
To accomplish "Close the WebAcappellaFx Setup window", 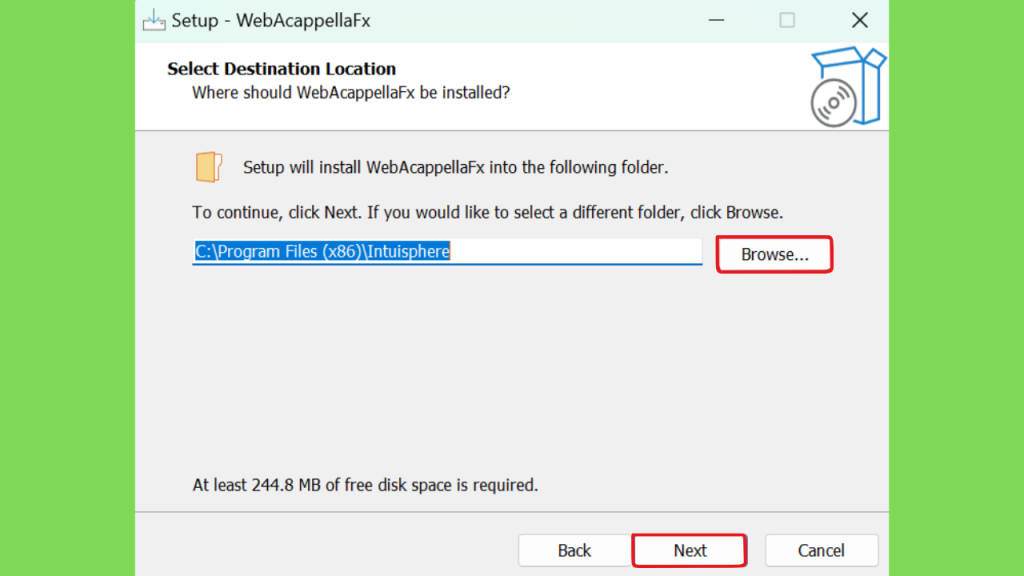I will 859,20.
